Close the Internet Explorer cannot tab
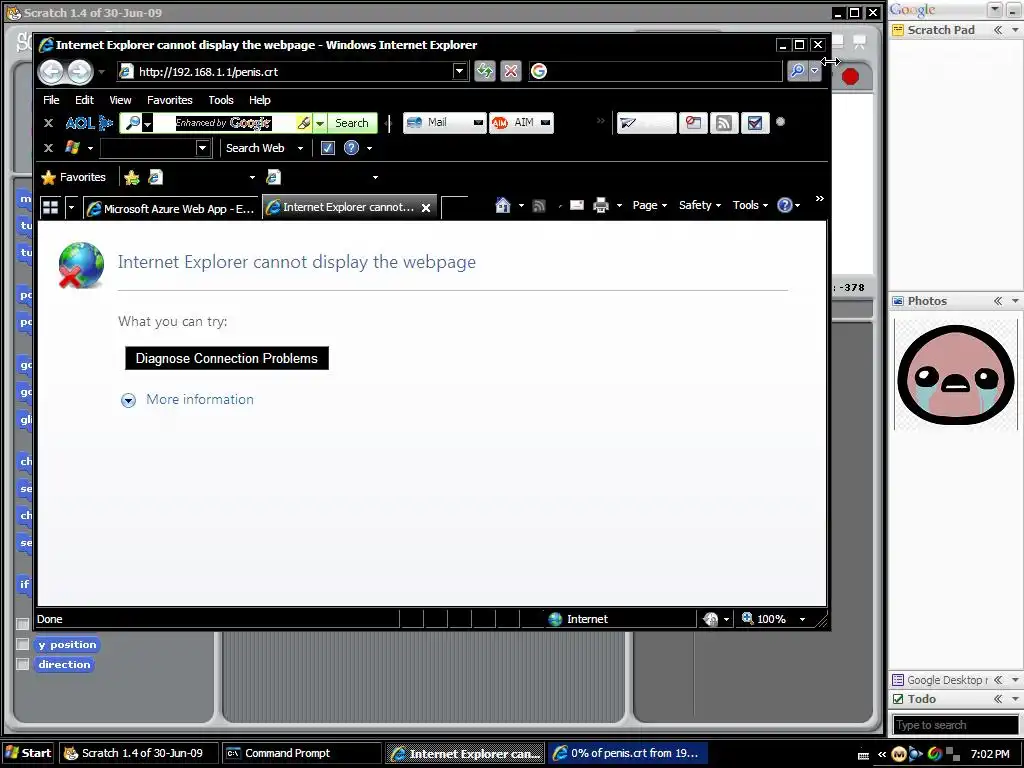This screenshot has height=768, width=1024. tap(426, 208)
